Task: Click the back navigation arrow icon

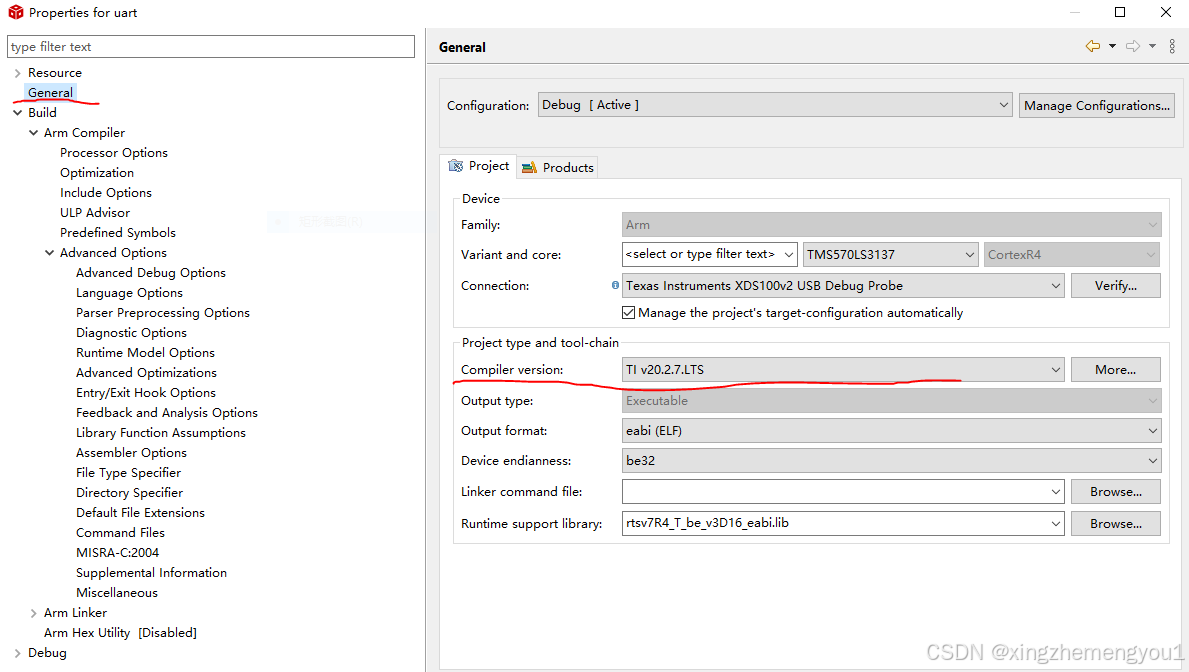Action: 1093,46
